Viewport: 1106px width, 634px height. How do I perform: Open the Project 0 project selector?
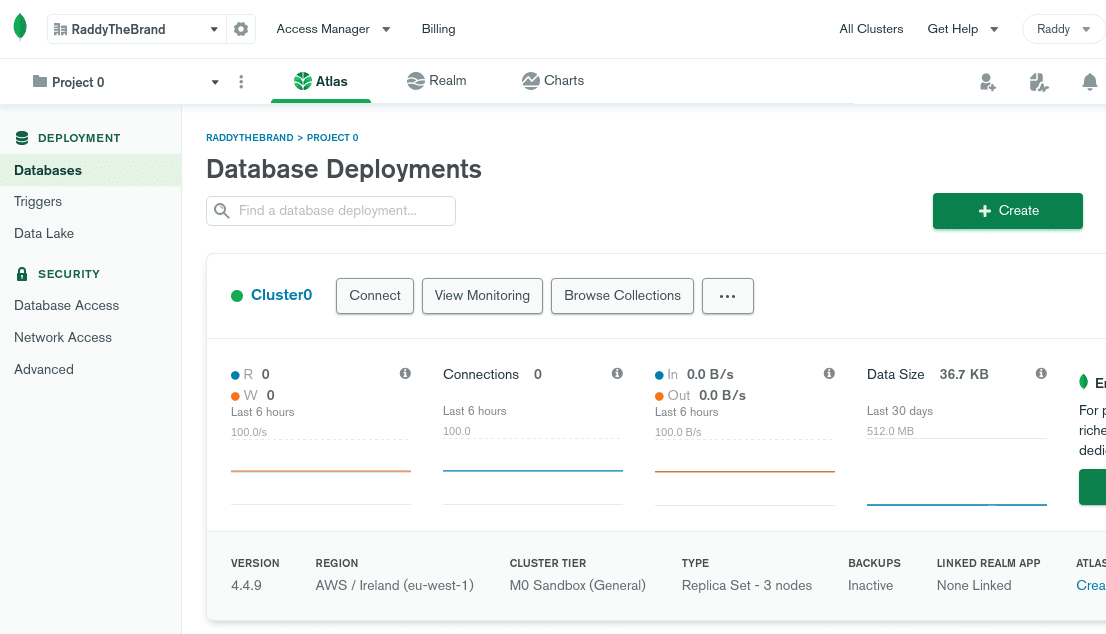click(126, 82)
